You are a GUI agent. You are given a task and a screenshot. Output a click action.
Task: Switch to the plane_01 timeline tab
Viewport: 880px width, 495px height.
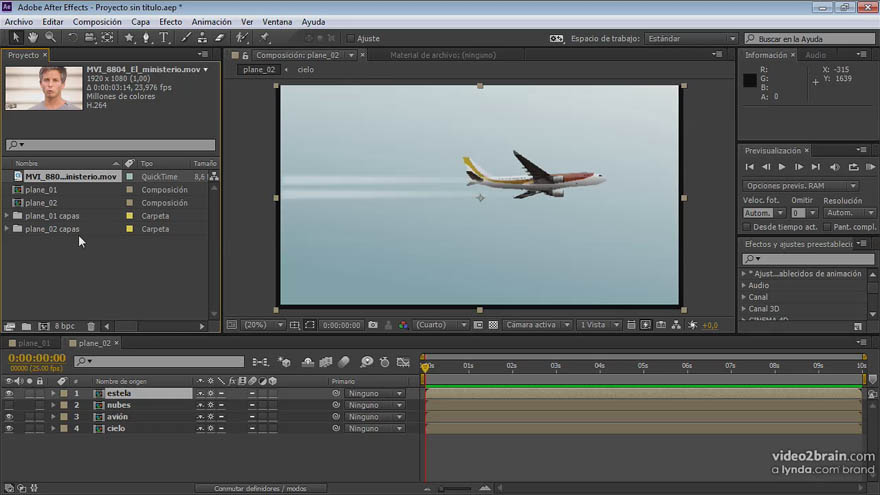tap(34, 343)
